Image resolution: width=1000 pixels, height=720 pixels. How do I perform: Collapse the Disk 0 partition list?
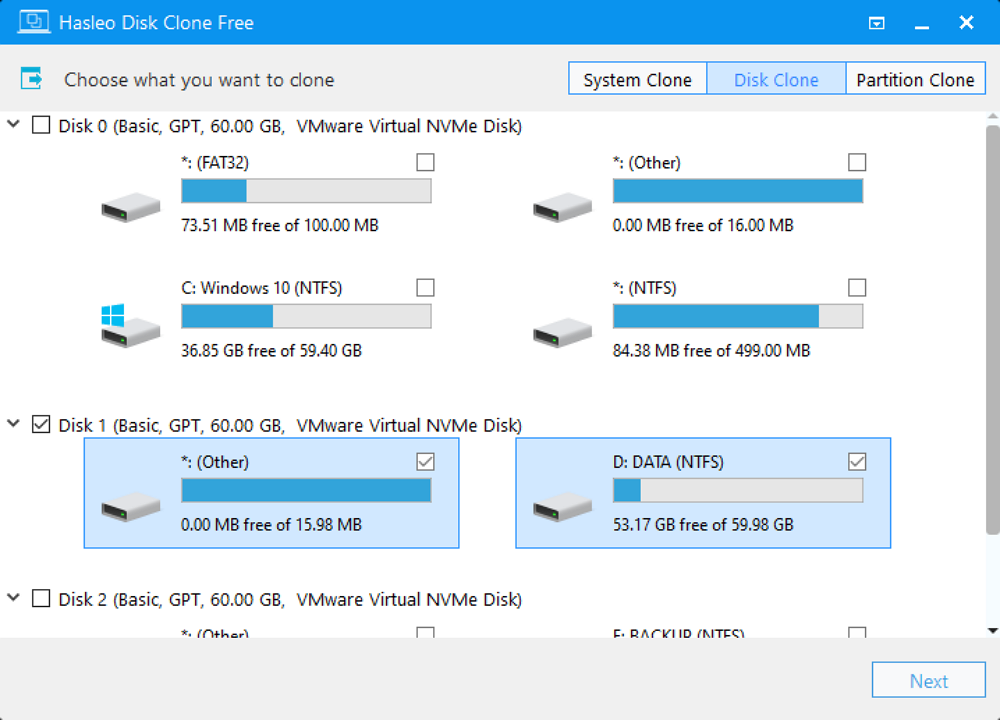pyautogui.click(x=13, y=125)
